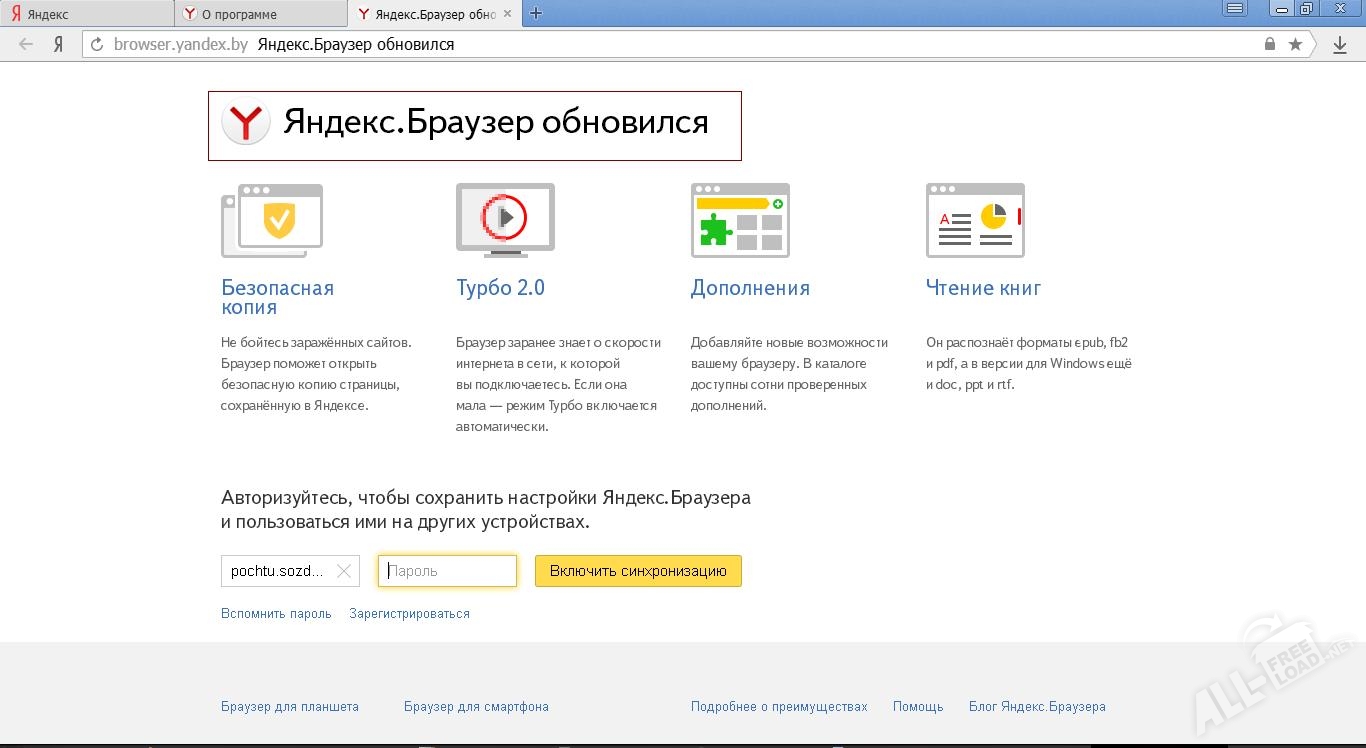Viewport: 1366px width, 748px height.
Task: Switch to the Яндекс tab
Action: [85, 13]
